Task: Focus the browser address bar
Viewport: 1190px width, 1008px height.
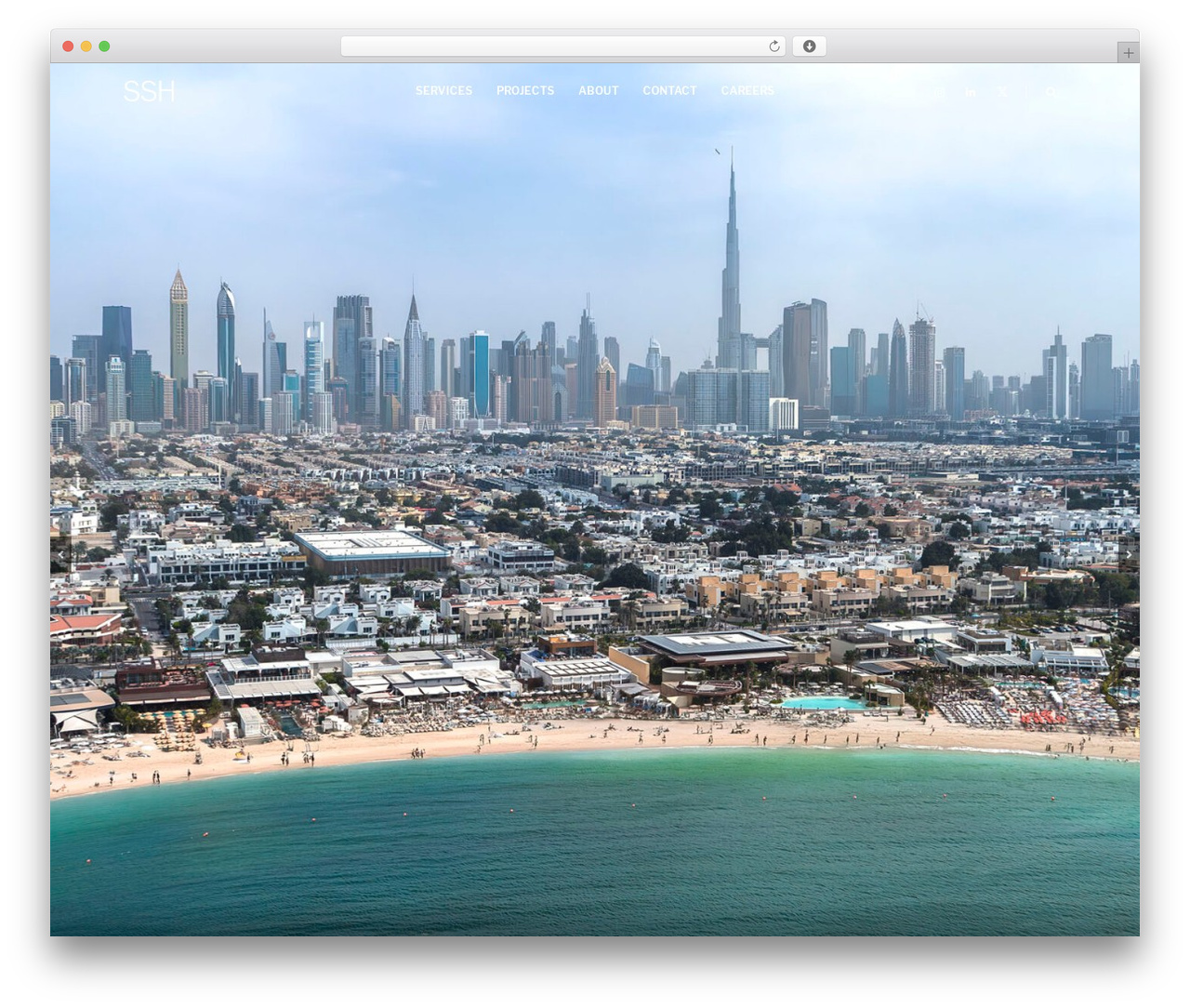Action: click(x=562, y=46)
